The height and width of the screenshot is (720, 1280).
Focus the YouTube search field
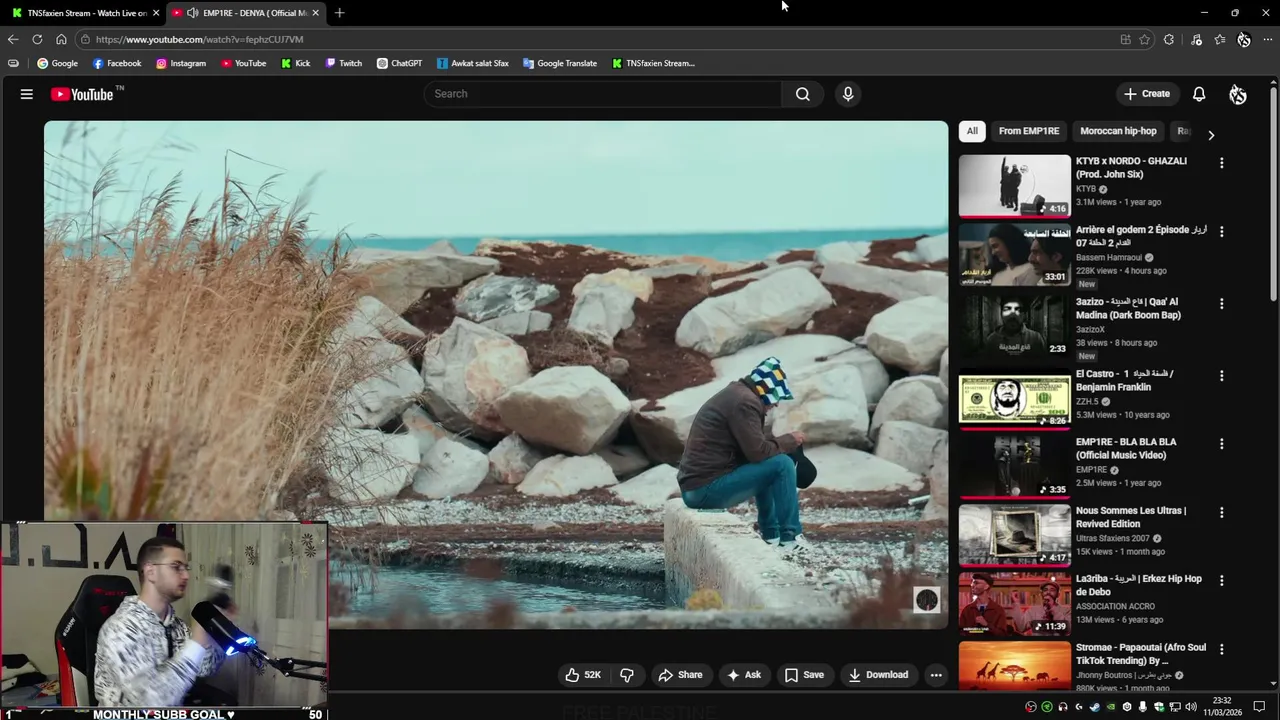(603, 94)
